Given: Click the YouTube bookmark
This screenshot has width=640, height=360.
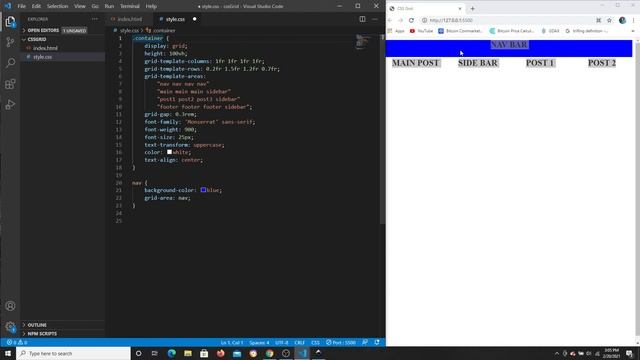Looking at the screenshot, I should coord(421,31).
